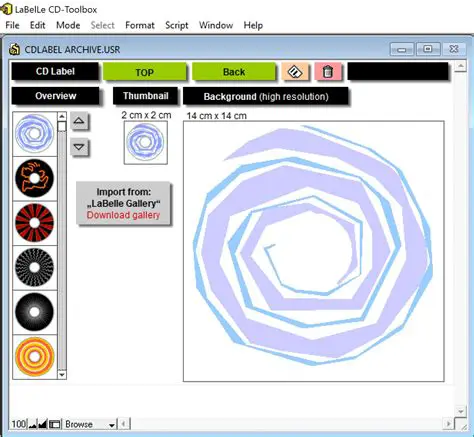Image resolution: width=474 pixels, height=437 pixels.
Task: Open the Format menu
Action: point(140,25)
